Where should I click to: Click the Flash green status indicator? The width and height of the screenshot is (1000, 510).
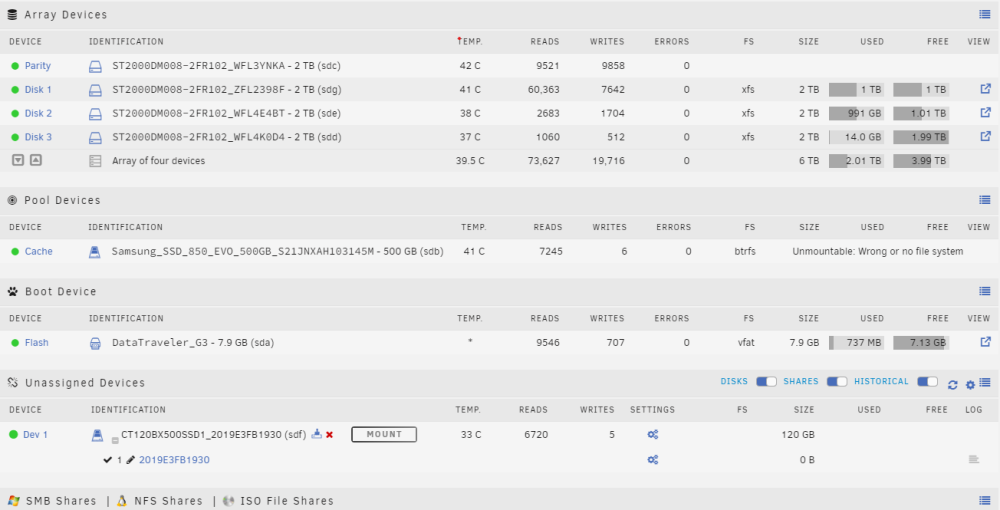[15, 343]
